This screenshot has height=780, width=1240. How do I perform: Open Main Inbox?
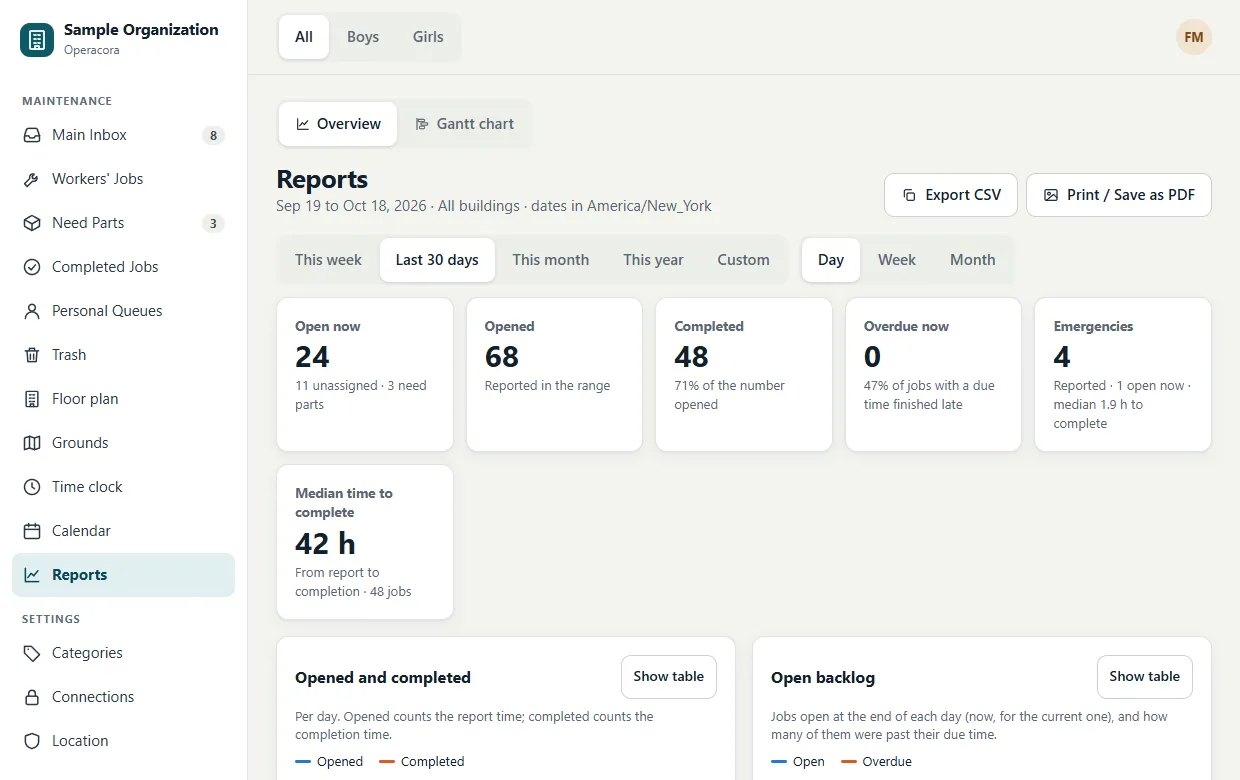[x=123, y=135]
